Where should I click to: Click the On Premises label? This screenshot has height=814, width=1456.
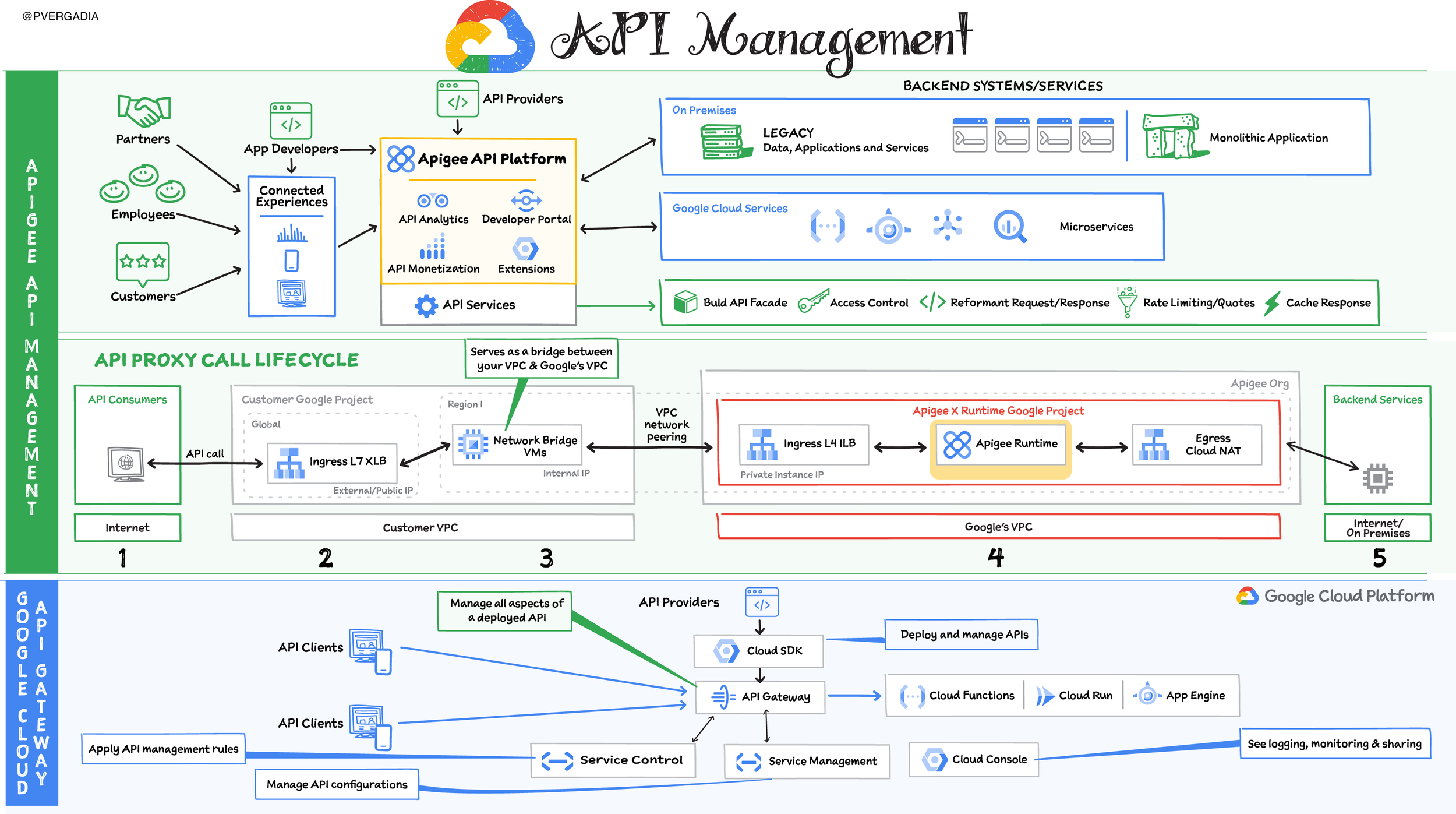tap(704, 110)
